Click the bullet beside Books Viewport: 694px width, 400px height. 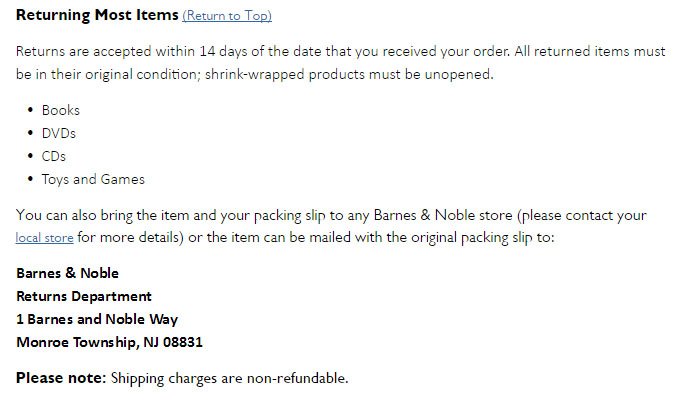30,110
